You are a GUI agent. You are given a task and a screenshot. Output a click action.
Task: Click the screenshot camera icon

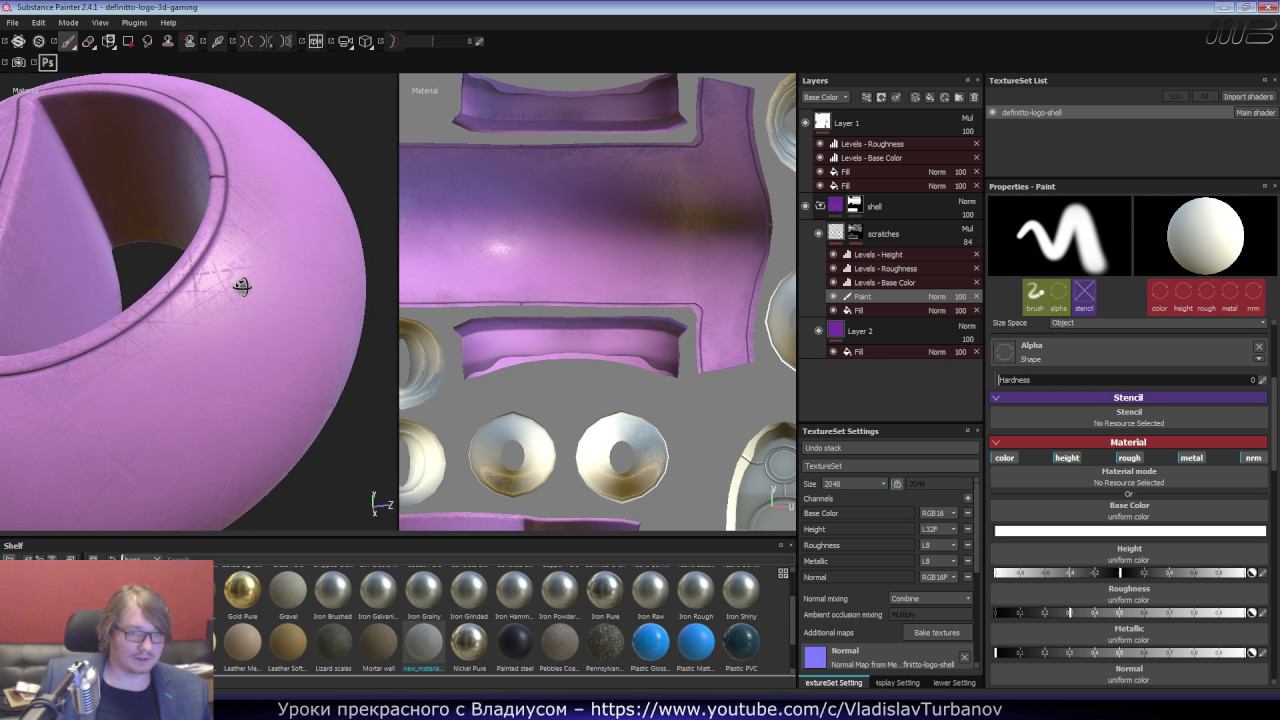18,62
